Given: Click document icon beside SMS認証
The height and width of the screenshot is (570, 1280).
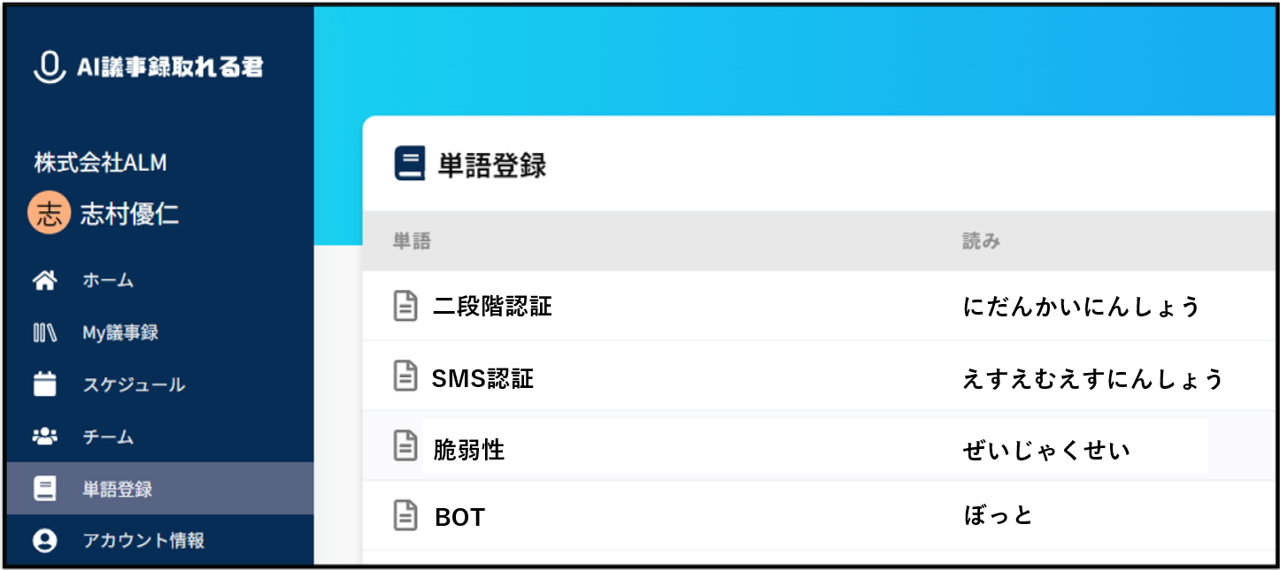Looking at the screenshot, I should coord(405,376).
